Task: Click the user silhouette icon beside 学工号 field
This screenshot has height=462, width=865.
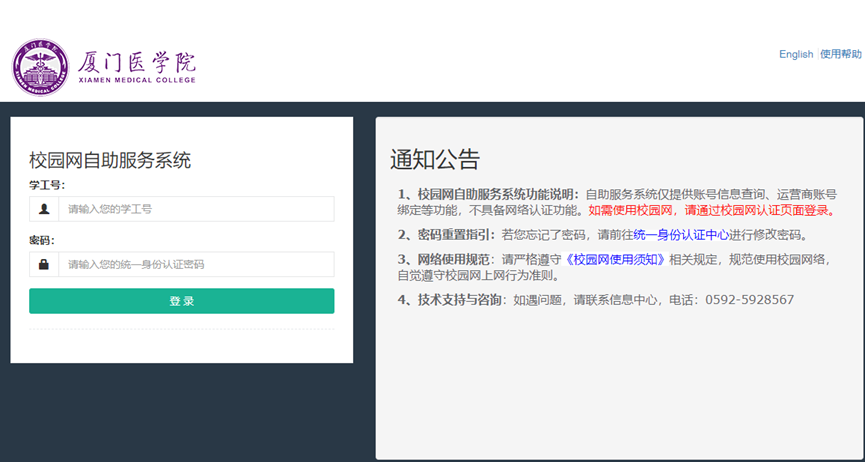Action: click(x=44, y=209)
